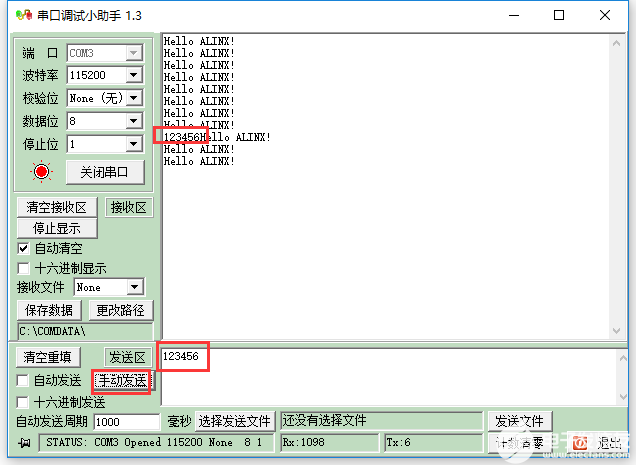Viewport: 636px width, 465px height.
Task: Click the pin icon in status bar
Action: click(x=24, y=443)
